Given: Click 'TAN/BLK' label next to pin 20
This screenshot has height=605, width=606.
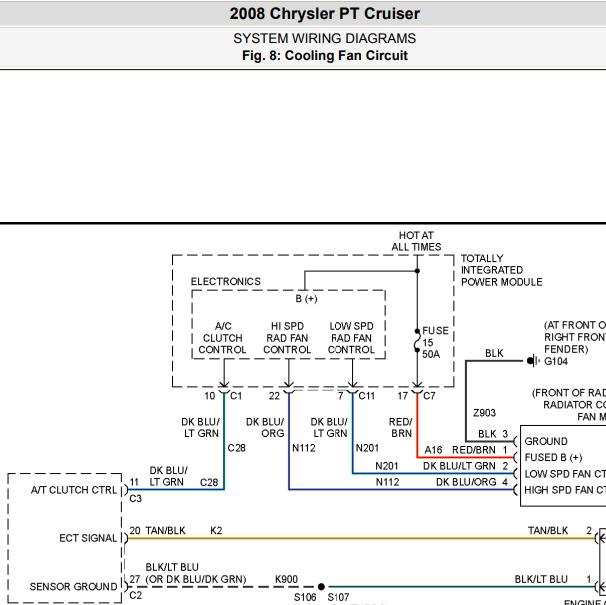Looking at the screenshot, I should (165, 530).
